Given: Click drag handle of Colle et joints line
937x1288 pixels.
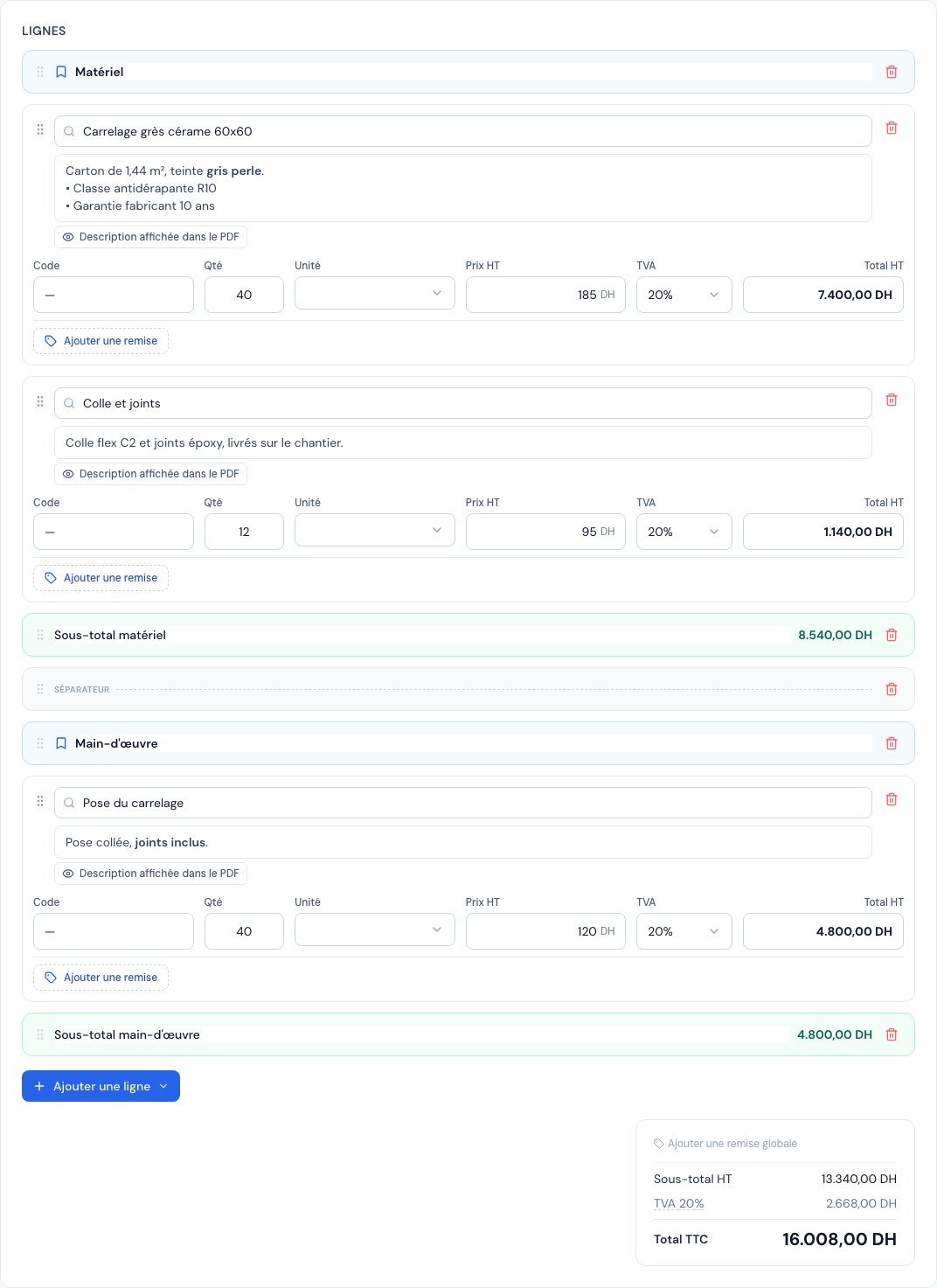Looking at the screenshot, I should coord(40,401).
